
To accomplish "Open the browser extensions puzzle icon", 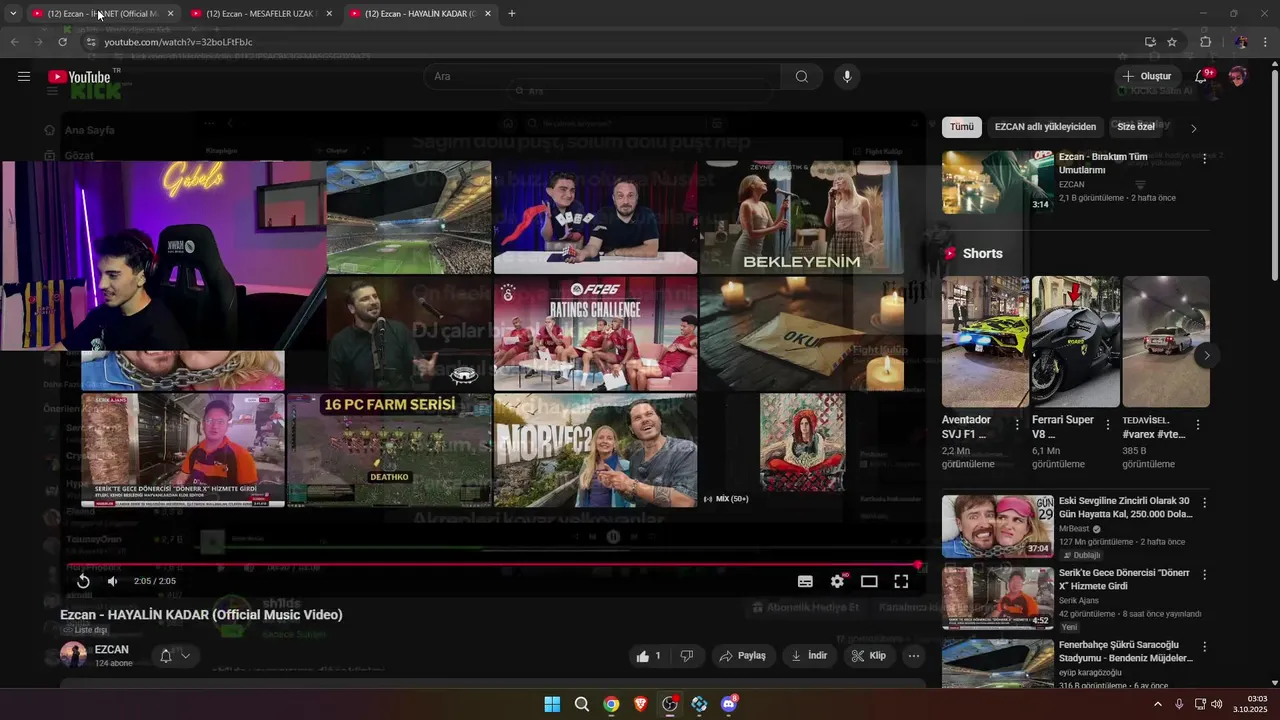I will 1205,42.
